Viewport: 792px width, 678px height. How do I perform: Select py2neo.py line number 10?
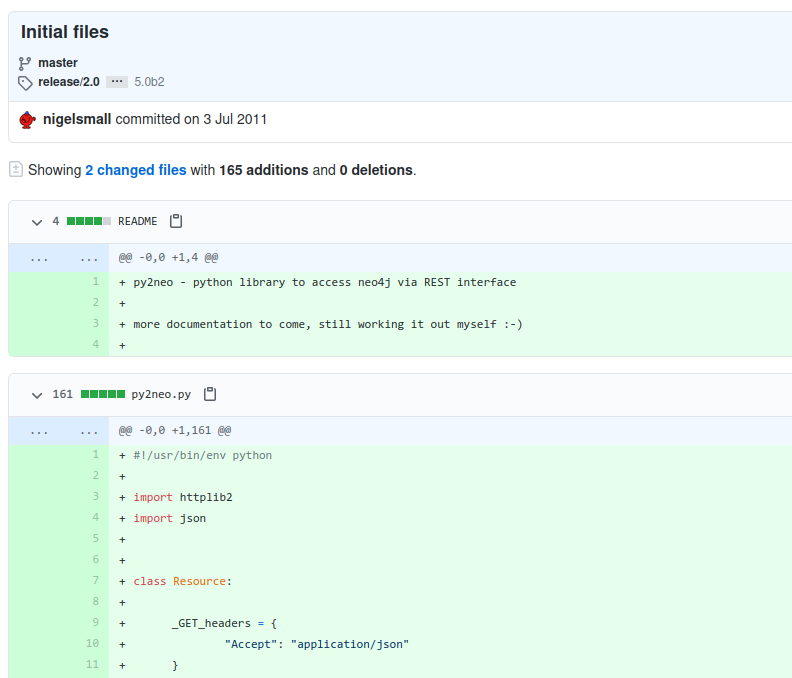click(92, 644)
